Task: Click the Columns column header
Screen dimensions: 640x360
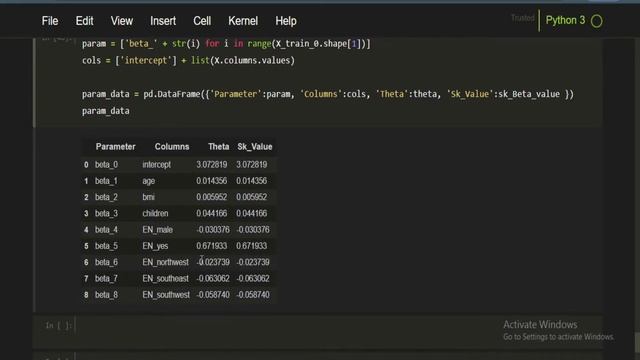Action: (x=172, y=147)
